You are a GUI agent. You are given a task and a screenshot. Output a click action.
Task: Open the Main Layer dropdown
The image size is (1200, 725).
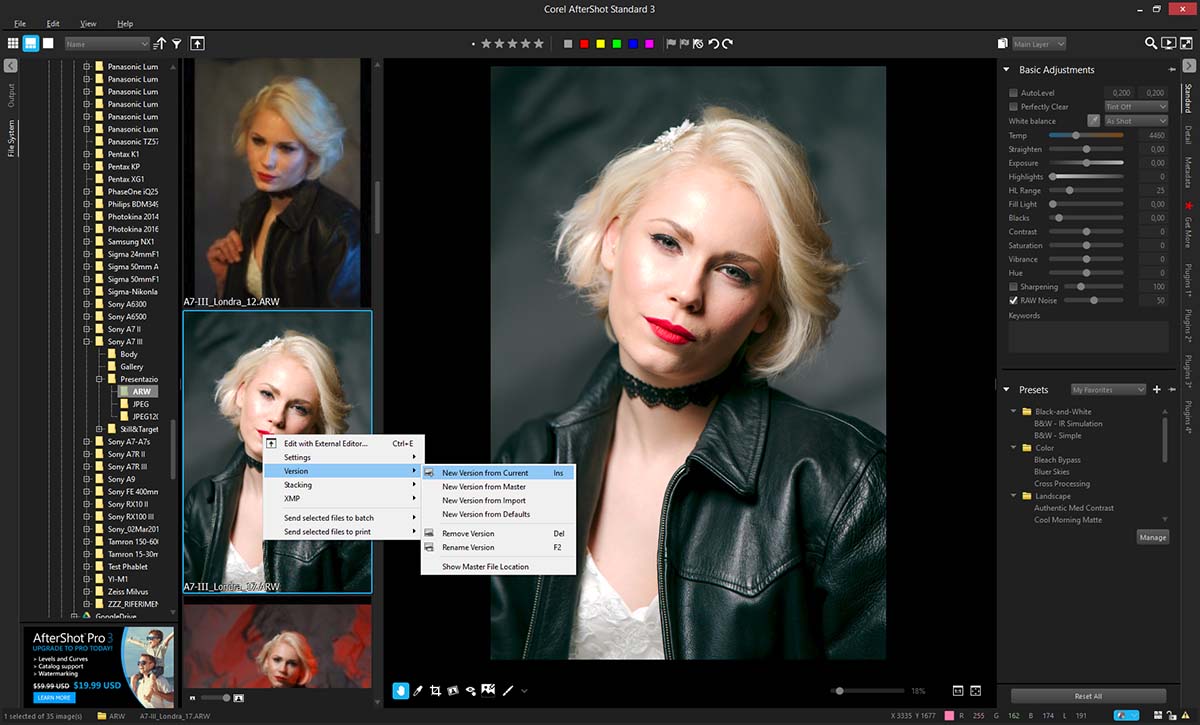pos(1038,44)
